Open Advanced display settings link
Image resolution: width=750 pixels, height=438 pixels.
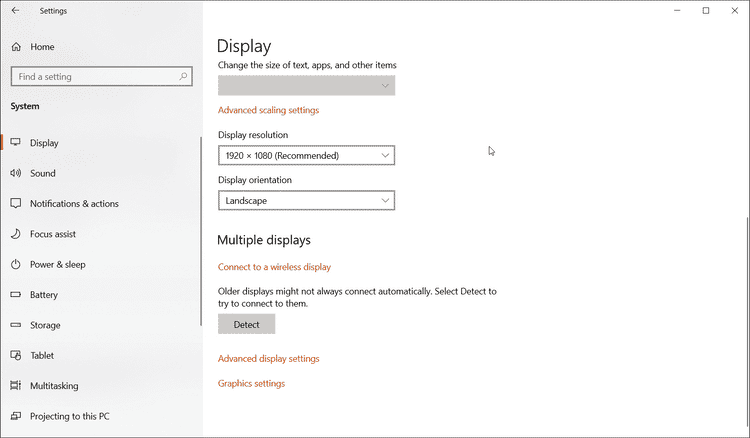(268, 359)
